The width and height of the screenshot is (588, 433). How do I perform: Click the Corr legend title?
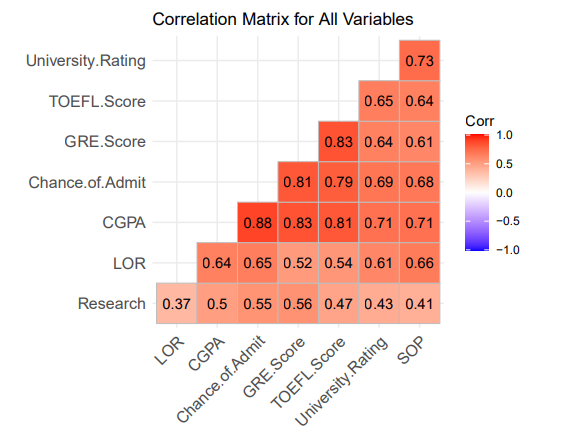pyautogui.click(x=479, y=121)
